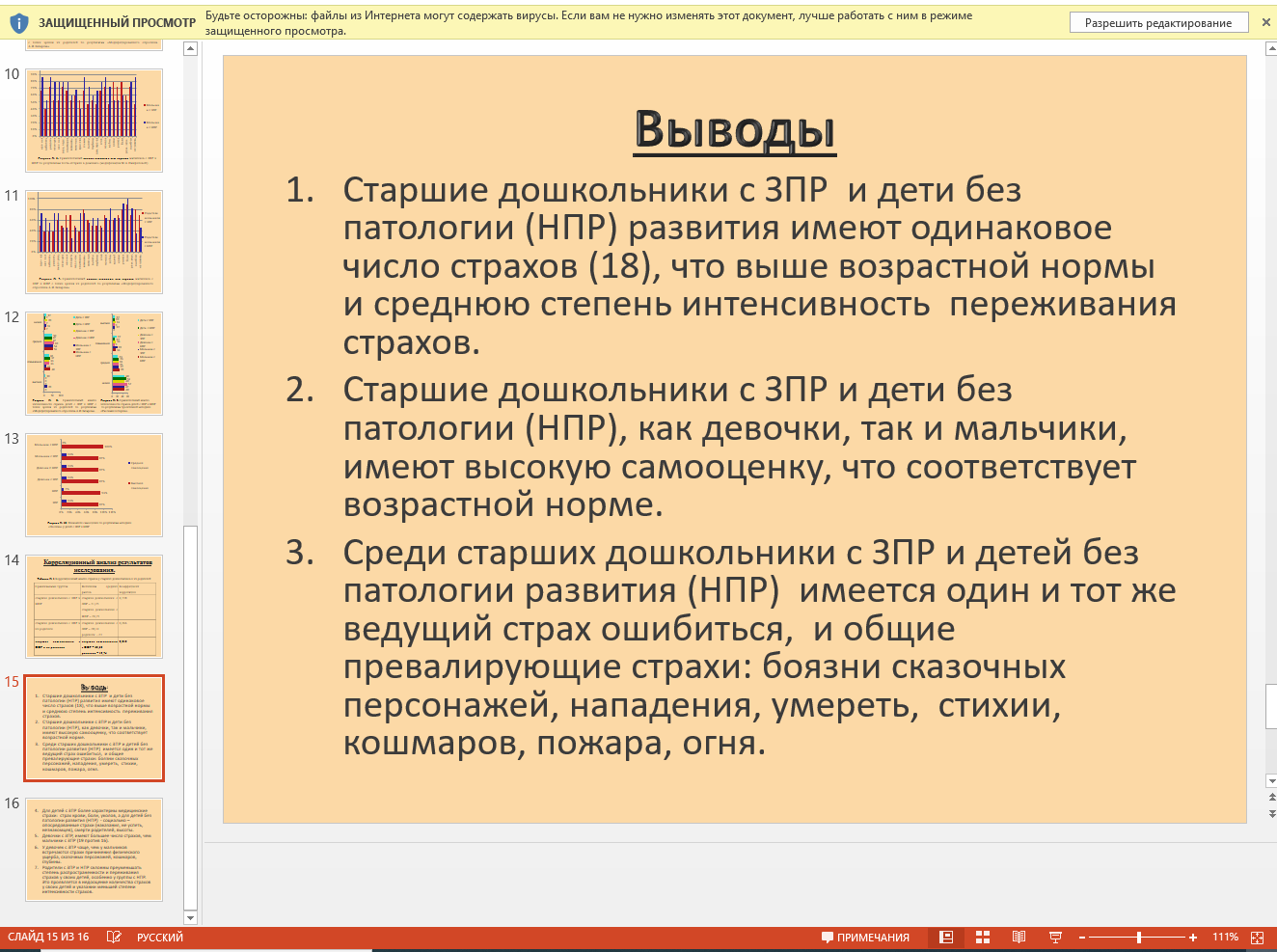
Task: Select slide 13 thumbnail
Action: coord(94,485)
